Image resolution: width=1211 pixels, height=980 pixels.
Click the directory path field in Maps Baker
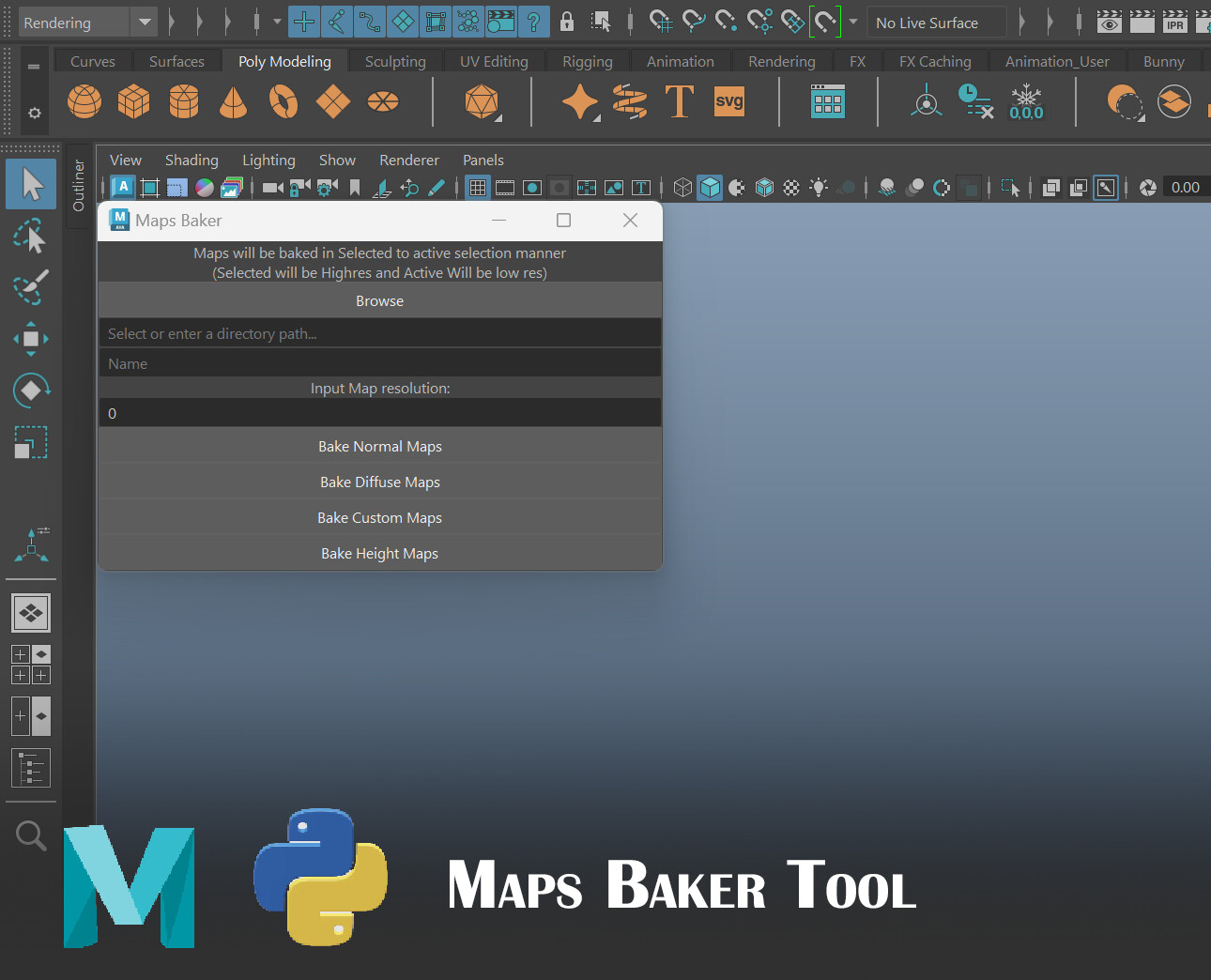point(380,333)
